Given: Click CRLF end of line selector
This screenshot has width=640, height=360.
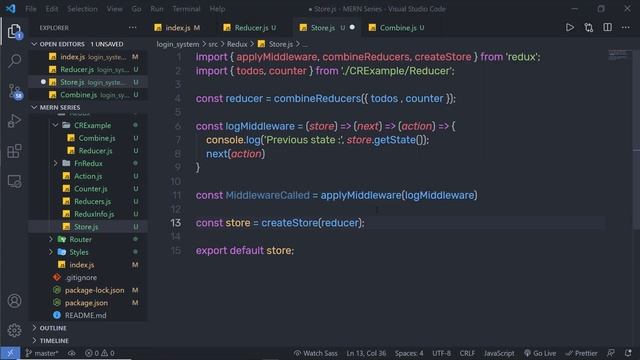Looking at the screenshot, I should (x=467, y=353).
